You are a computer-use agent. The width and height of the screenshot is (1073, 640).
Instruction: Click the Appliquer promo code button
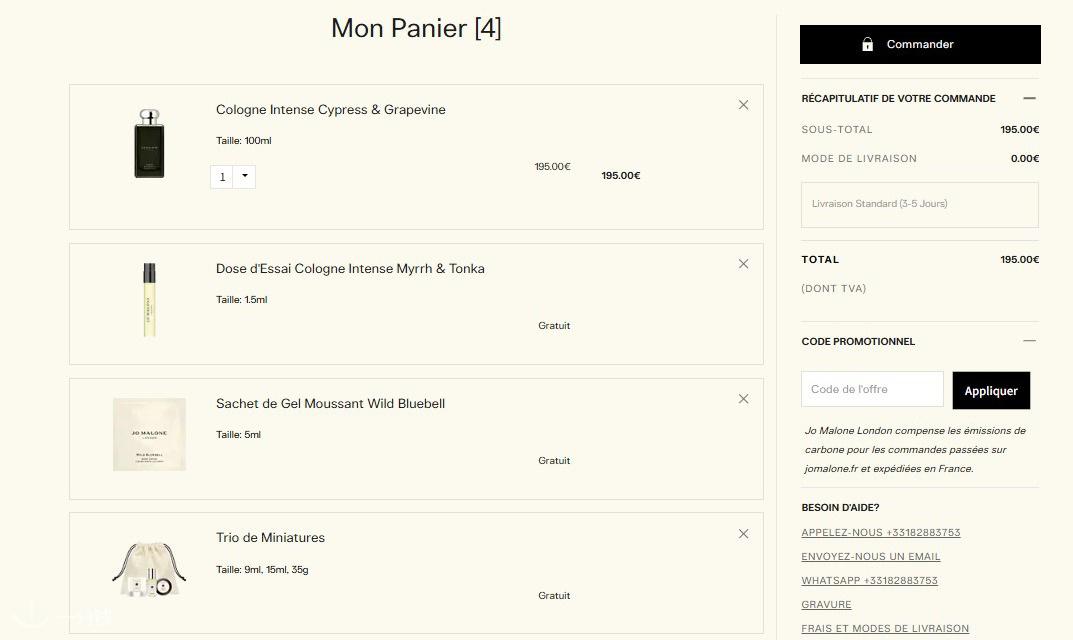pos(991,390)
